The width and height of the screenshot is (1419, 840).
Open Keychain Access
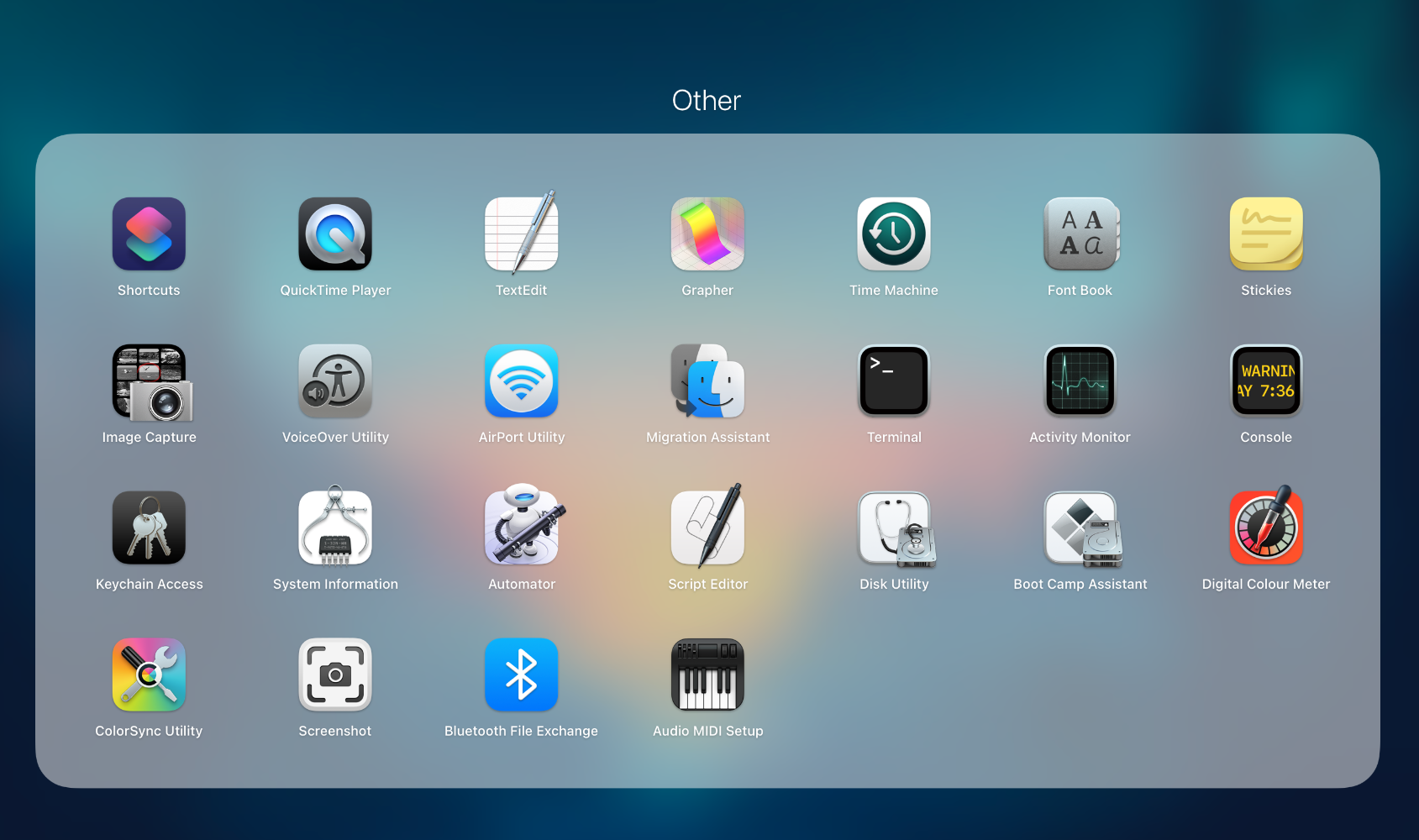149,528
